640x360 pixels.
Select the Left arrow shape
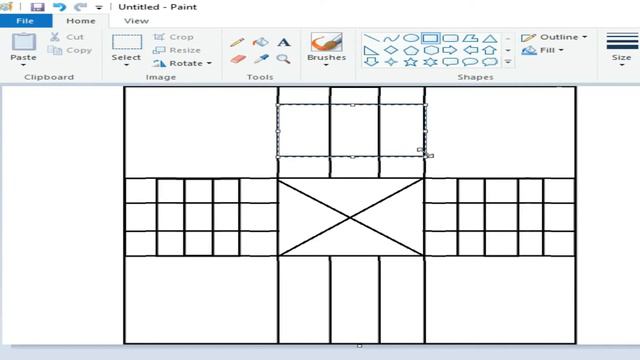pos(470,50)
